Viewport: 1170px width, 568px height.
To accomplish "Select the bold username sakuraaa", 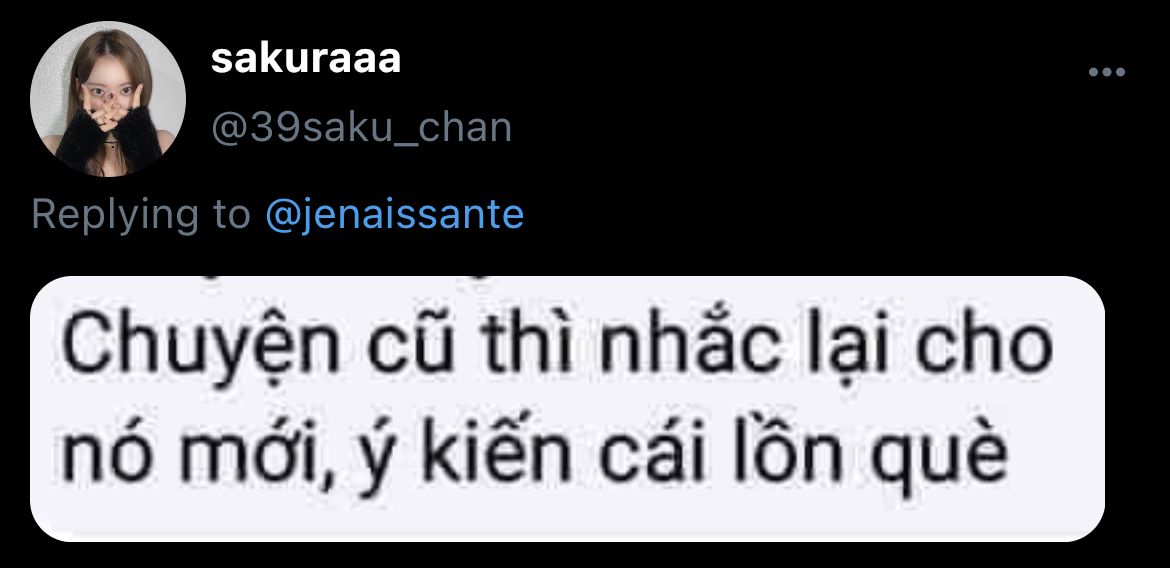I will click(306, 59).
